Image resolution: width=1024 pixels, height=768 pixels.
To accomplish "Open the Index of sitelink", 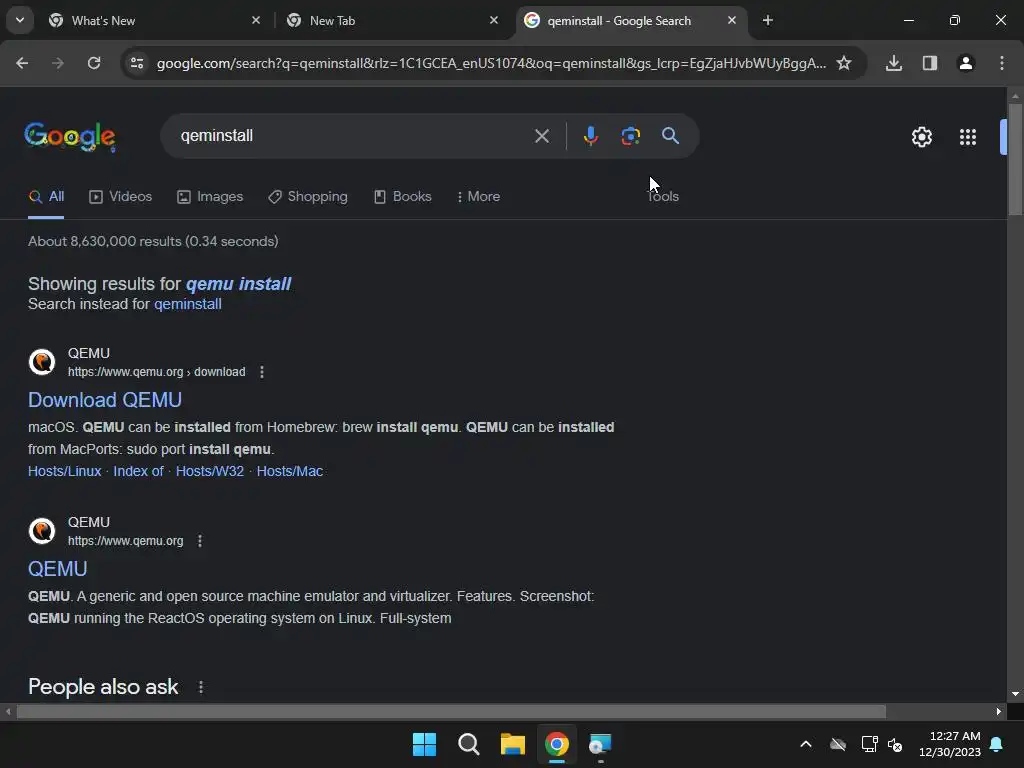I will coord(138,471).
